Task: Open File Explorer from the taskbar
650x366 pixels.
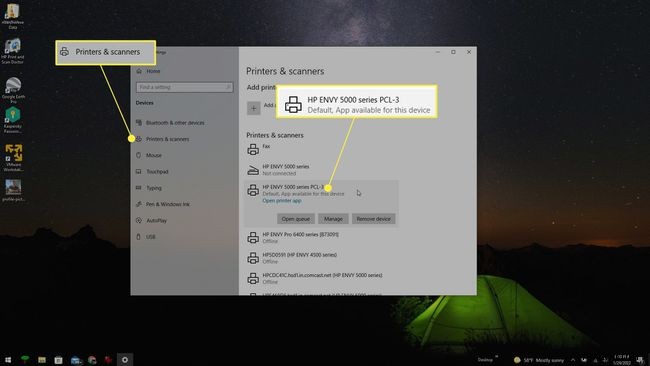Action: coord(42,360)
